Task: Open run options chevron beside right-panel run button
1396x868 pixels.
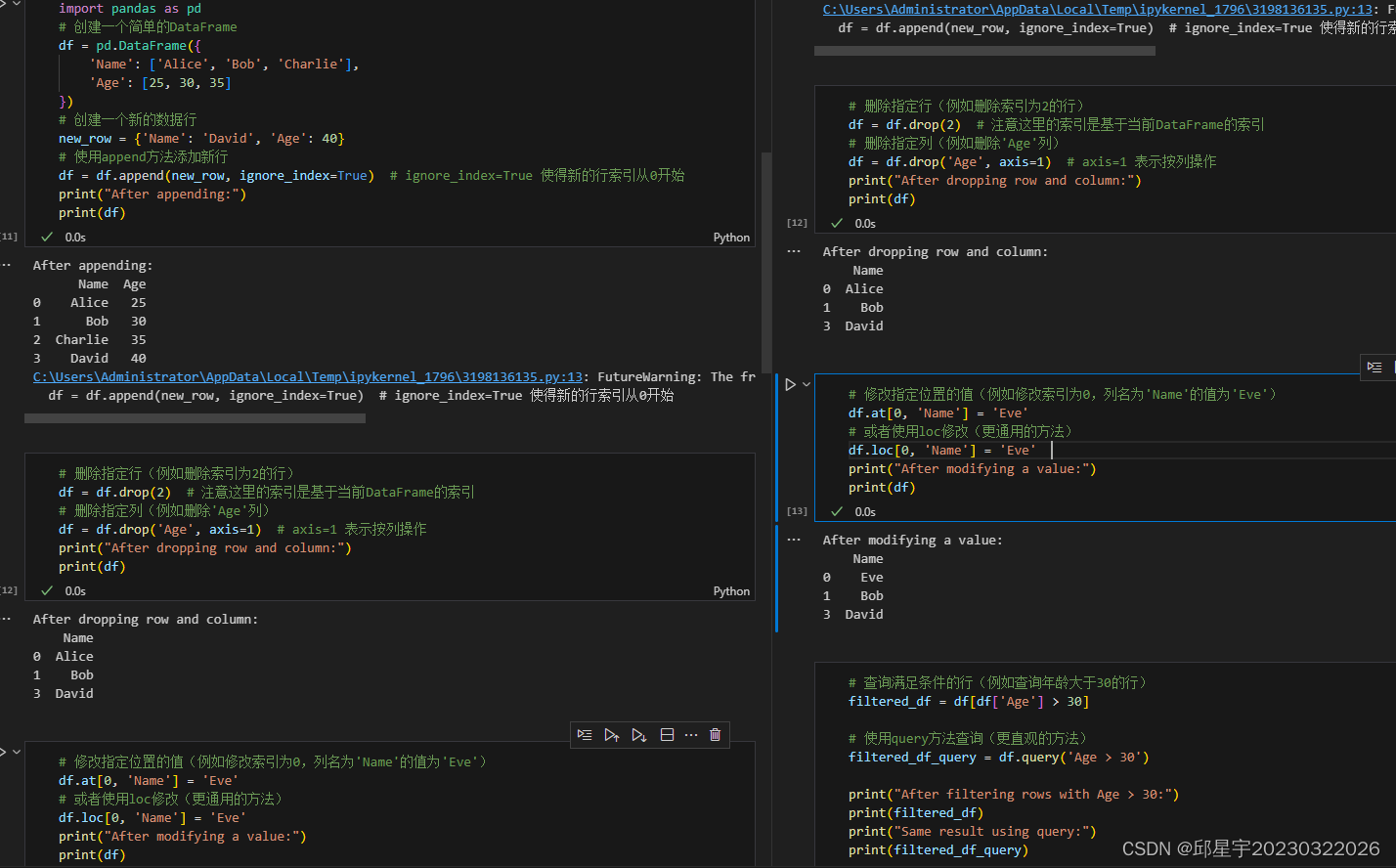Action: pyautogui.click(x=807, y=385)
